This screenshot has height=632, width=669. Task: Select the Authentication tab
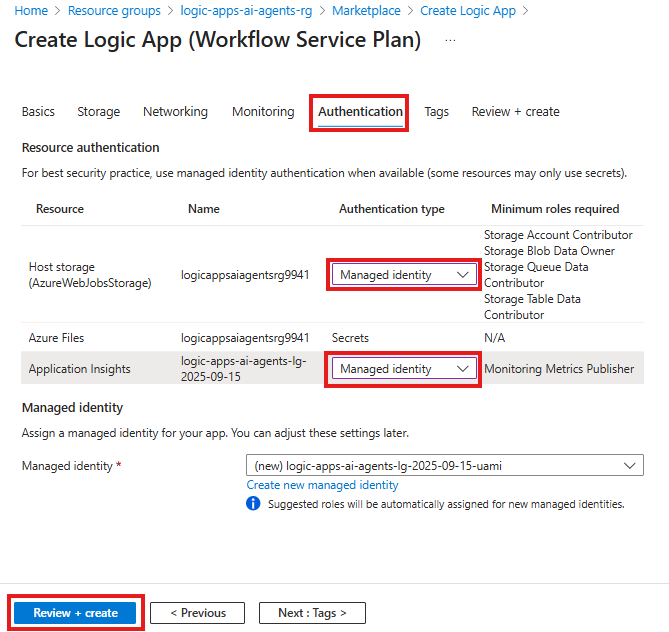point(360,112)
